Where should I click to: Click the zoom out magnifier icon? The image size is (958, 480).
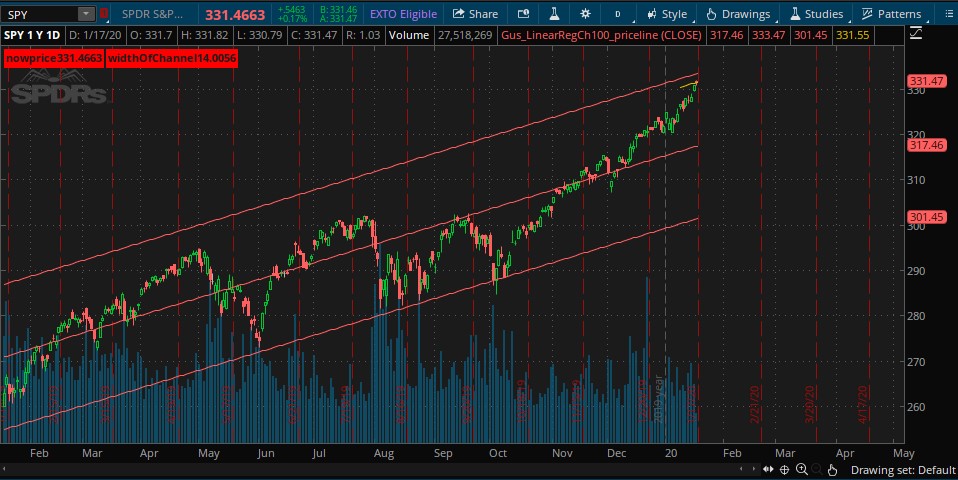817,470
